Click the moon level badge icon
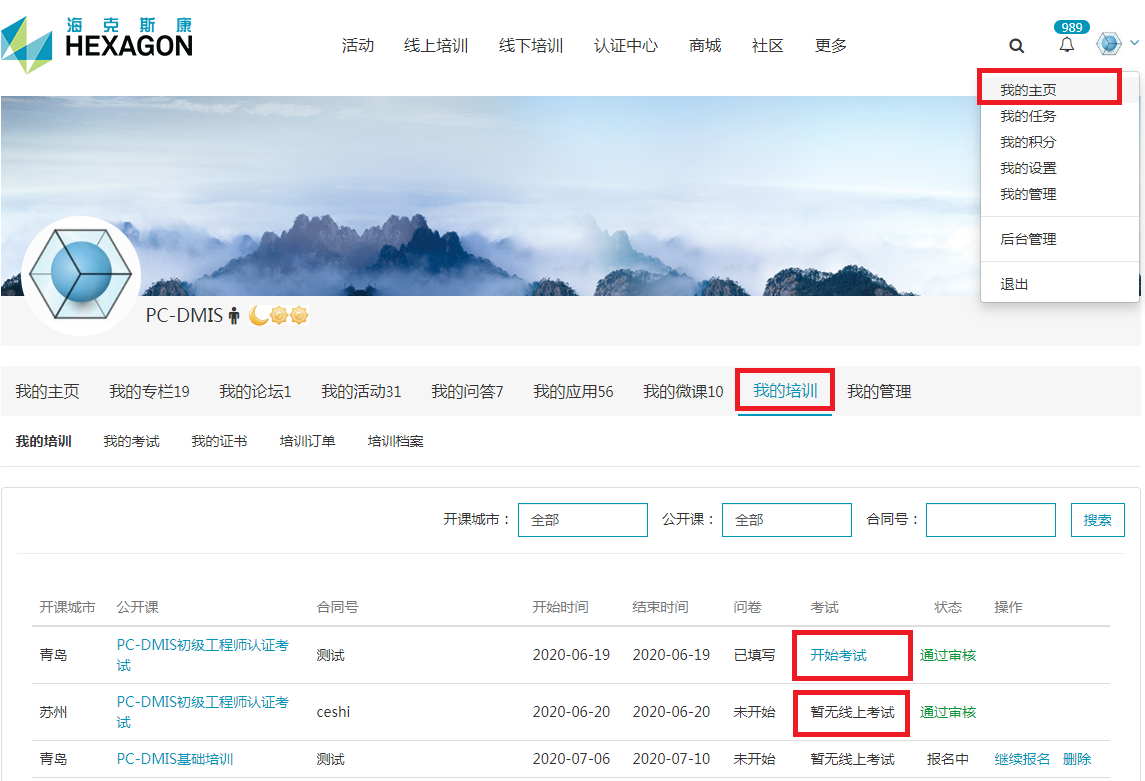The width and height of the screenshot is (1145, 781). (258, 315)
